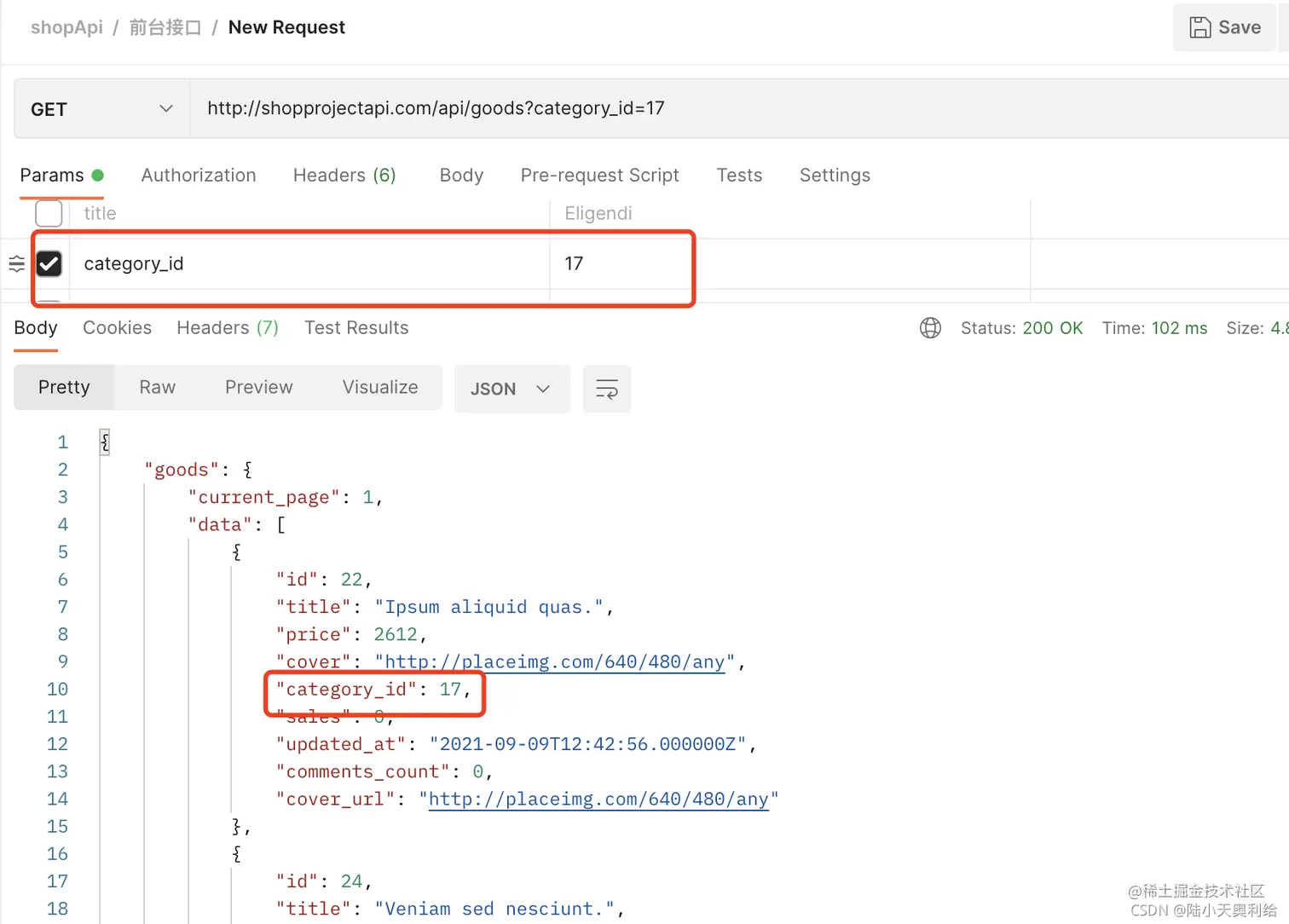
Task: Click the value field containing 17
Action: tap(790, 263)
